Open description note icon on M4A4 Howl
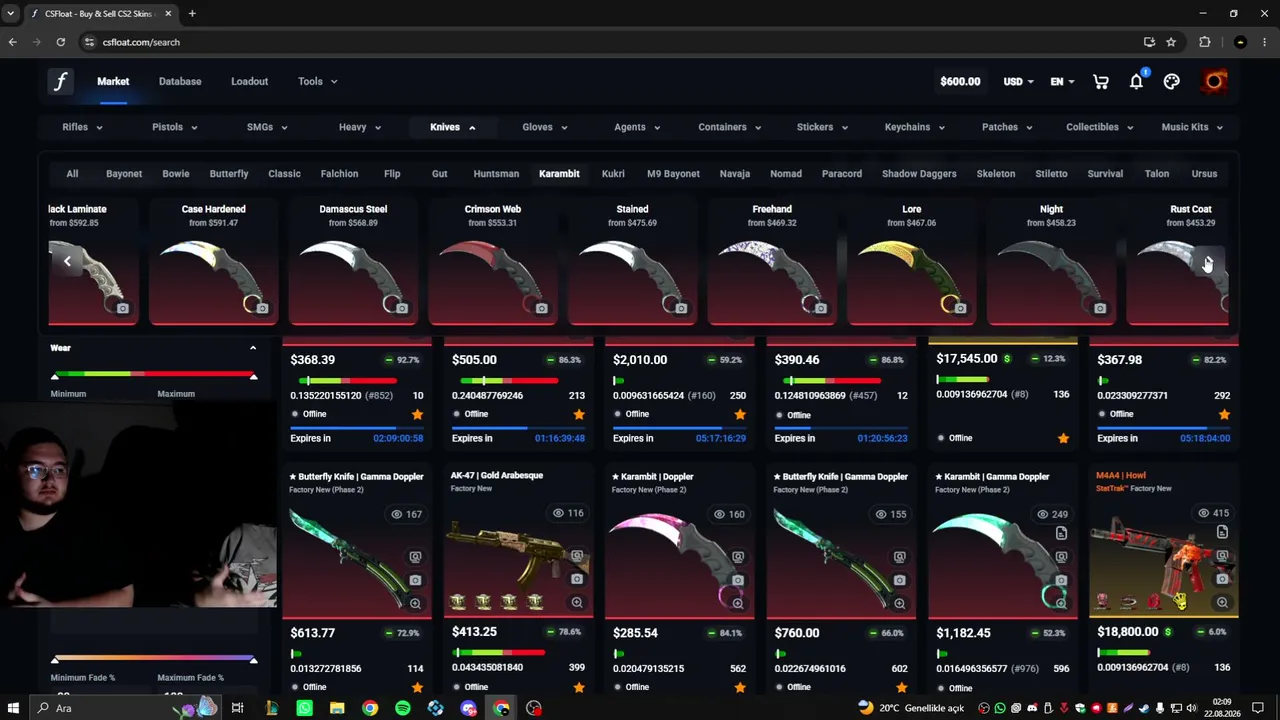The image size is (1280, 720). click(x=1222, y=532)
